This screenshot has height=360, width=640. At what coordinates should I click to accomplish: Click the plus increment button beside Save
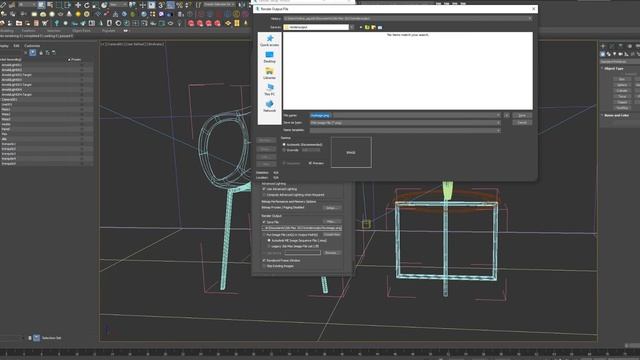(x=507, y=116)
